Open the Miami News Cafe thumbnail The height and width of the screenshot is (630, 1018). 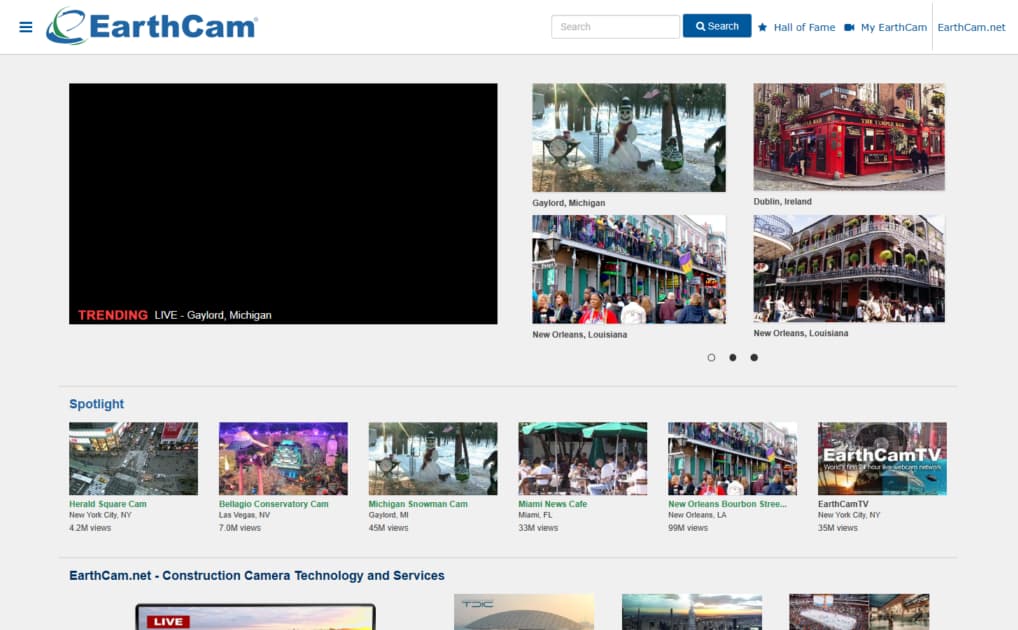(582, 459)
